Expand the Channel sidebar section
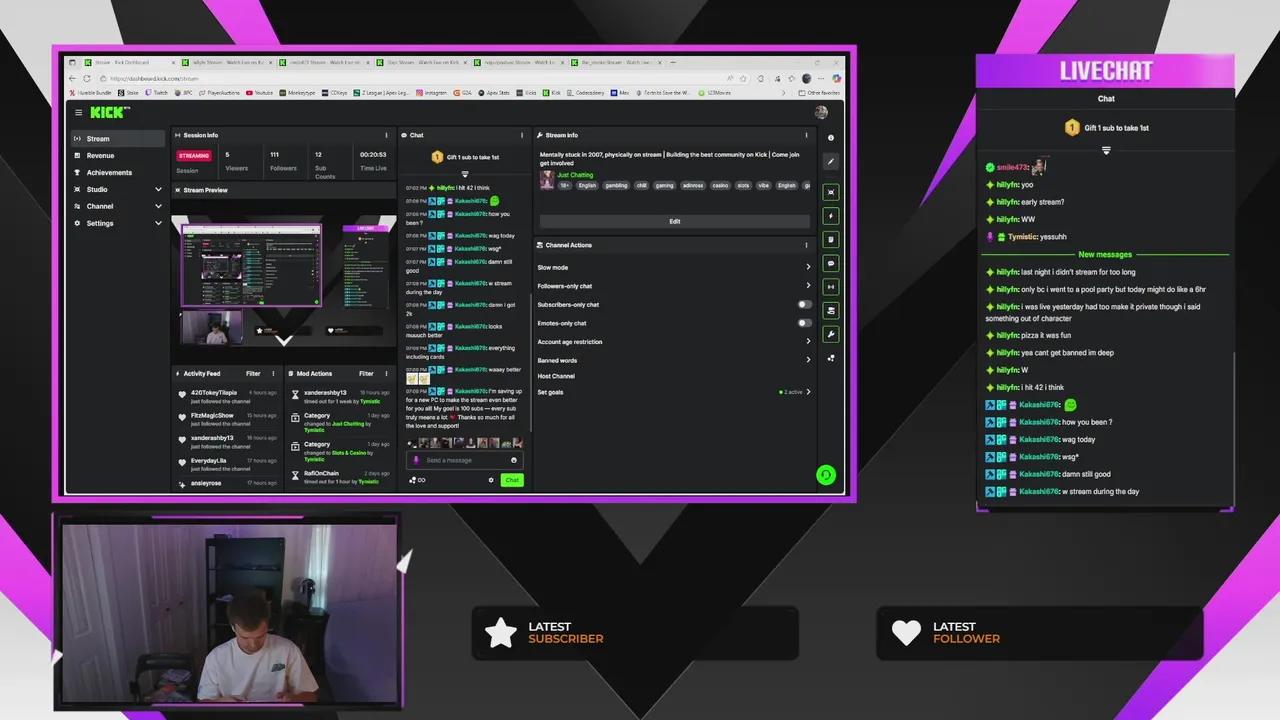1280x720 pixels. click(158, 206)
